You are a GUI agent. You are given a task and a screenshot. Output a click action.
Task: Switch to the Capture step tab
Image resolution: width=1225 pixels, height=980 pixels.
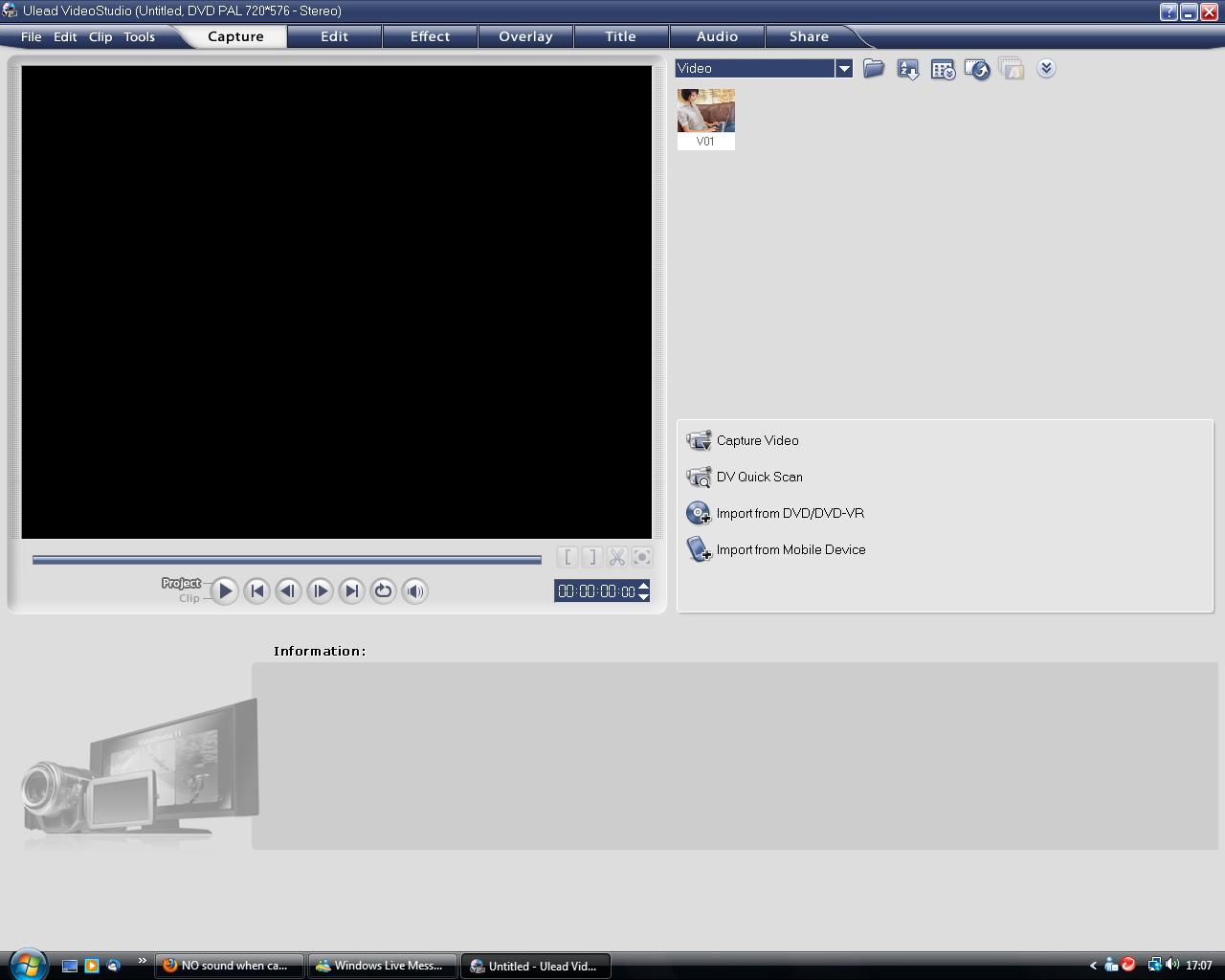[235, 36]
